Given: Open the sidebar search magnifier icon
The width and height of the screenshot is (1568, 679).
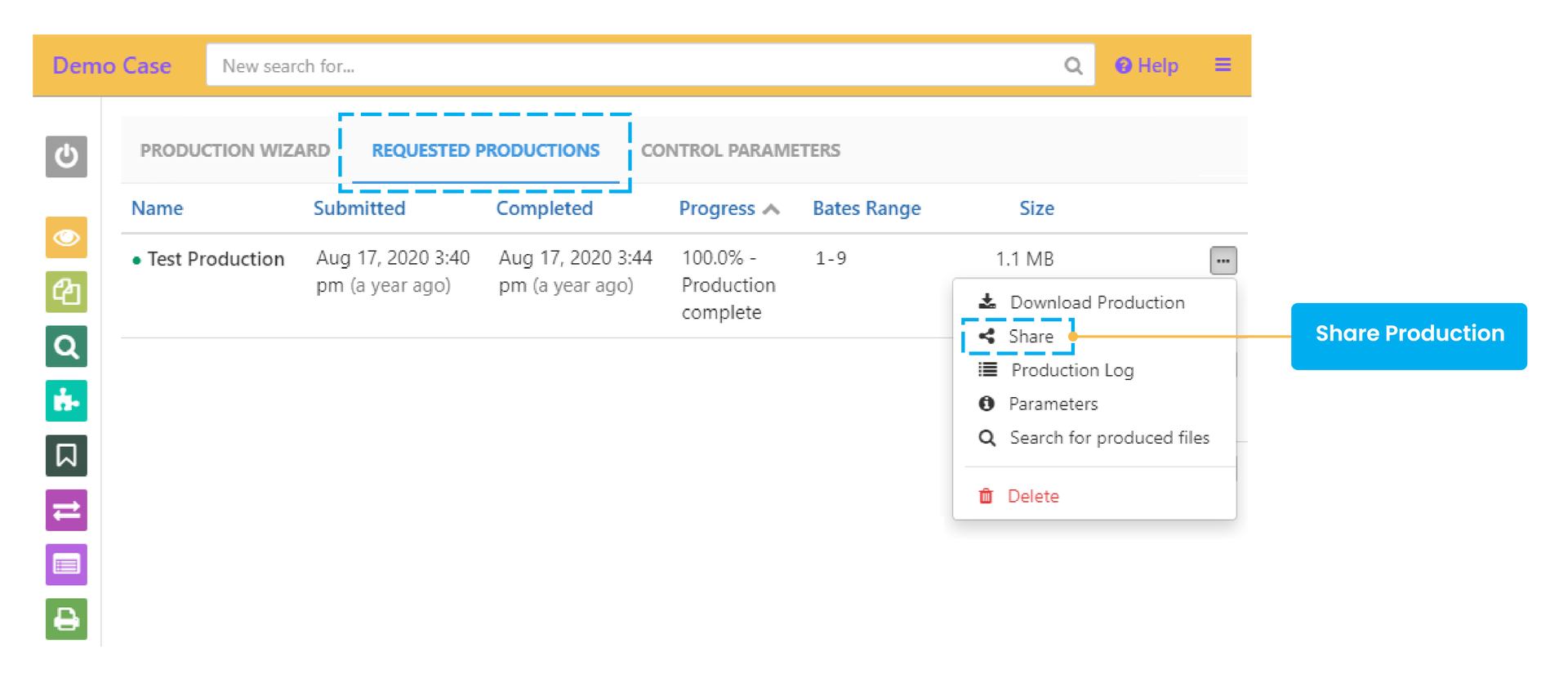Looking at the screenshot, I should (66, 346).
